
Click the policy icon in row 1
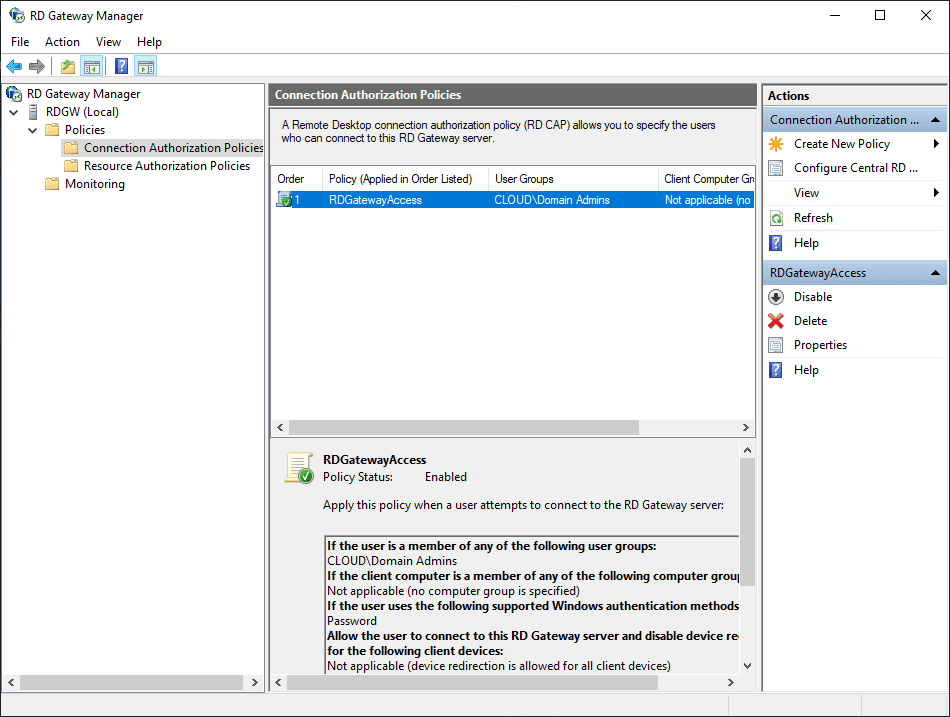click(284, 199)
